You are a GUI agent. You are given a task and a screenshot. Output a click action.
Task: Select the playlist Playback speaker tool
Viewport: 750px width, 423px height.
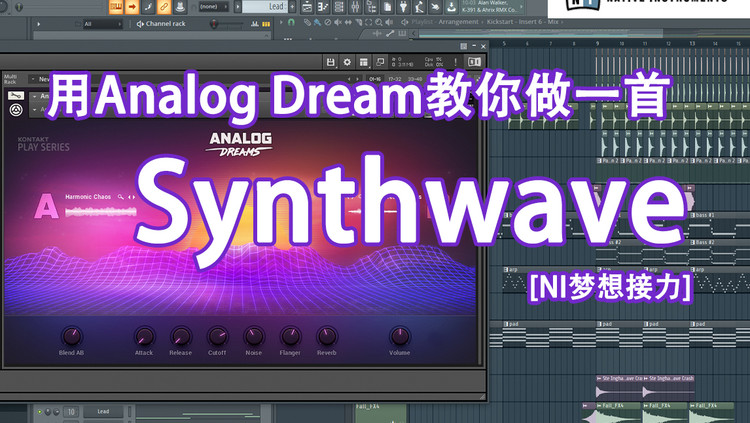coord(389,22)
